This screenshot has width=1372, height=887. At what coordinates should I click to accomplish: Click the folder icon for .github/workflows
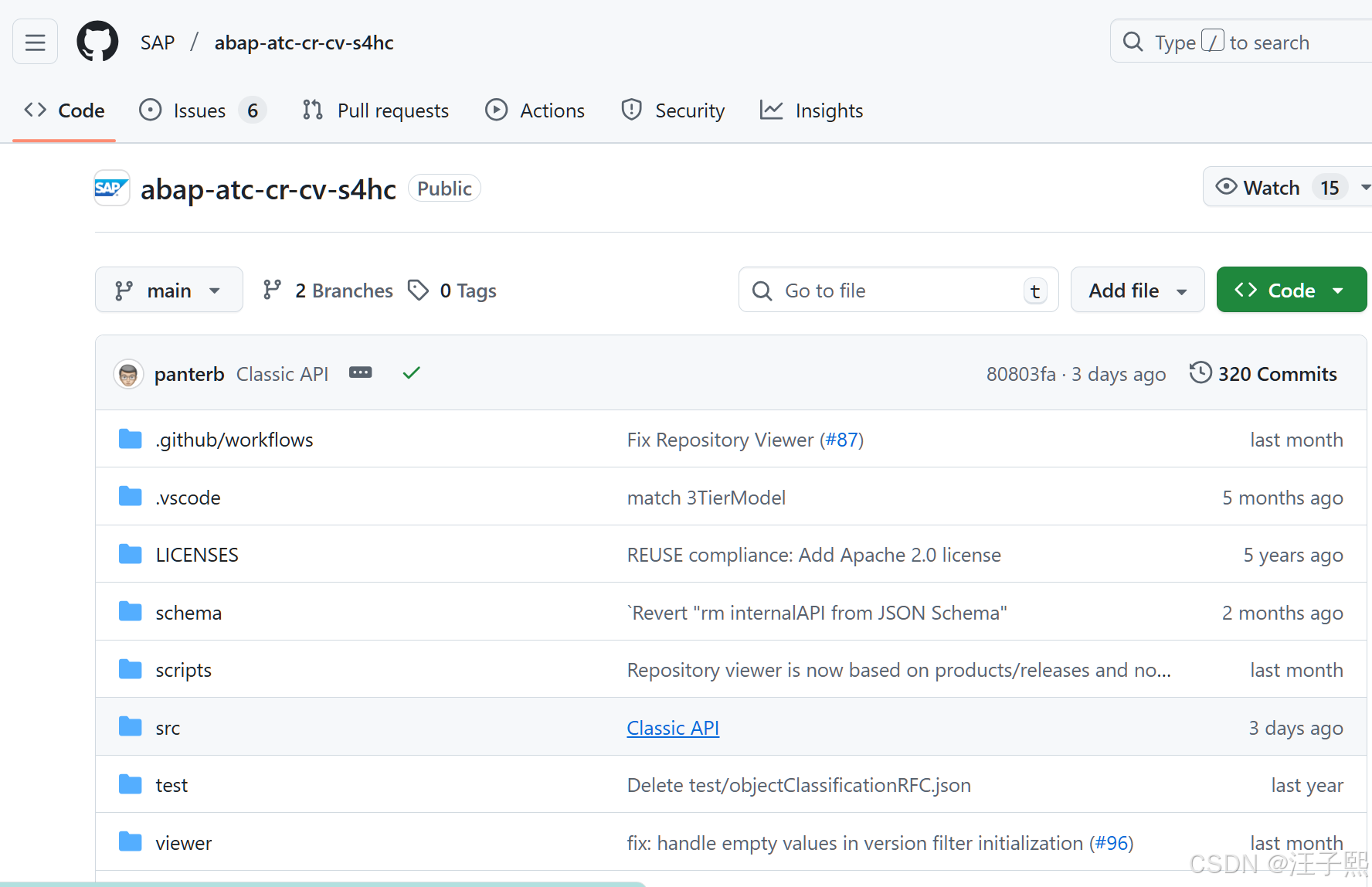pos(130,439)
